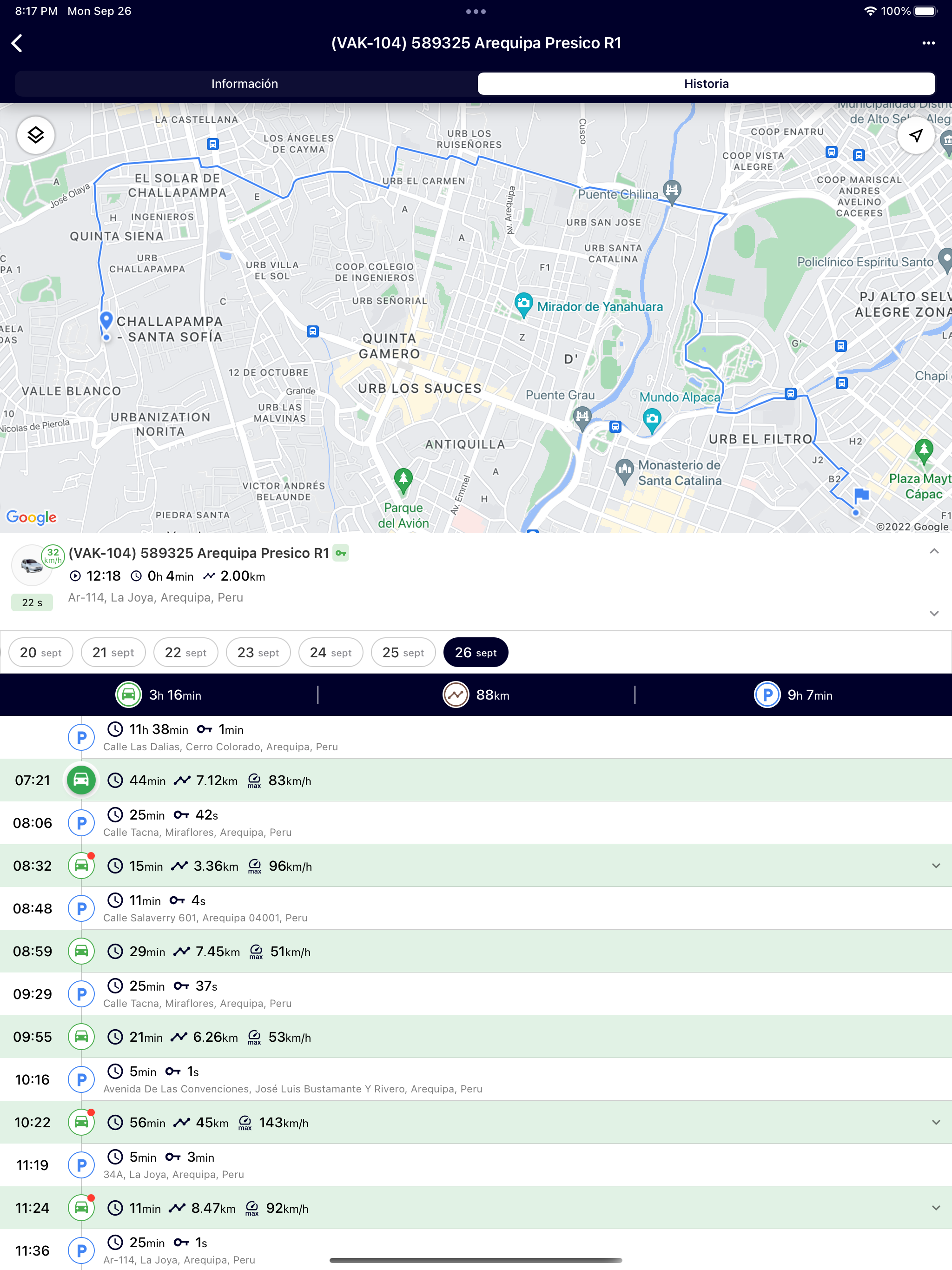
Task: Tap the Monasterio de Santa Catalina marker
Action: point(624,471)
